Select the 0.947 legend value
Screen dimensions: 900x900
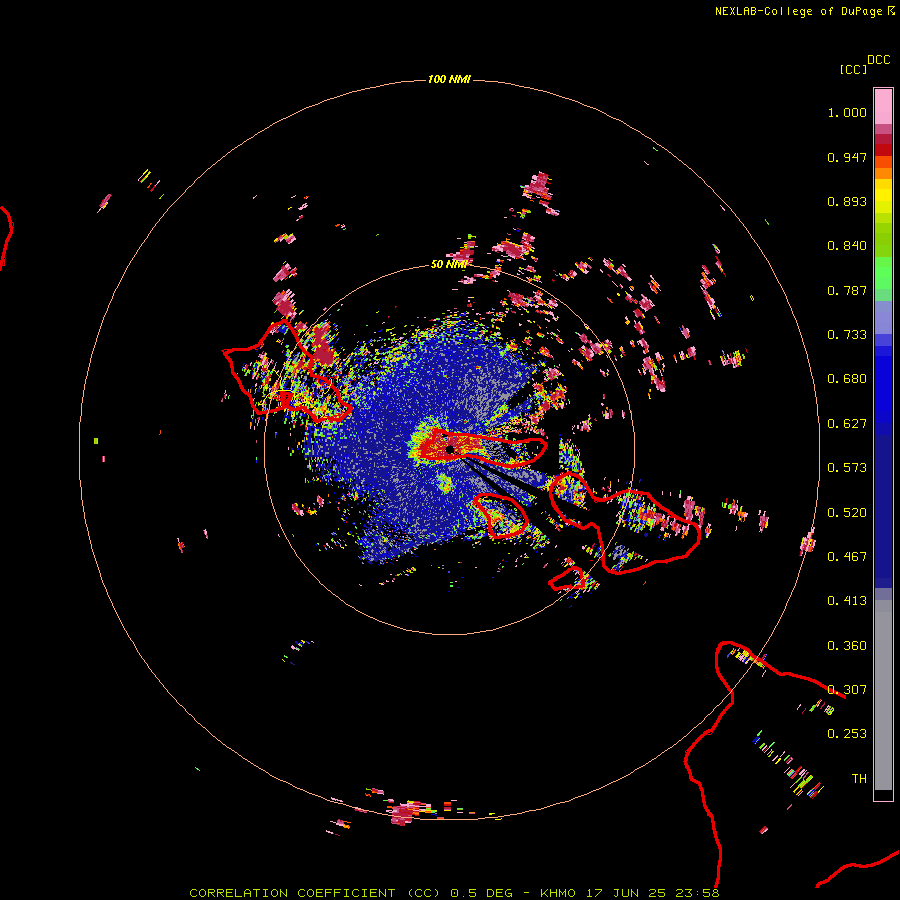[847, 157]
